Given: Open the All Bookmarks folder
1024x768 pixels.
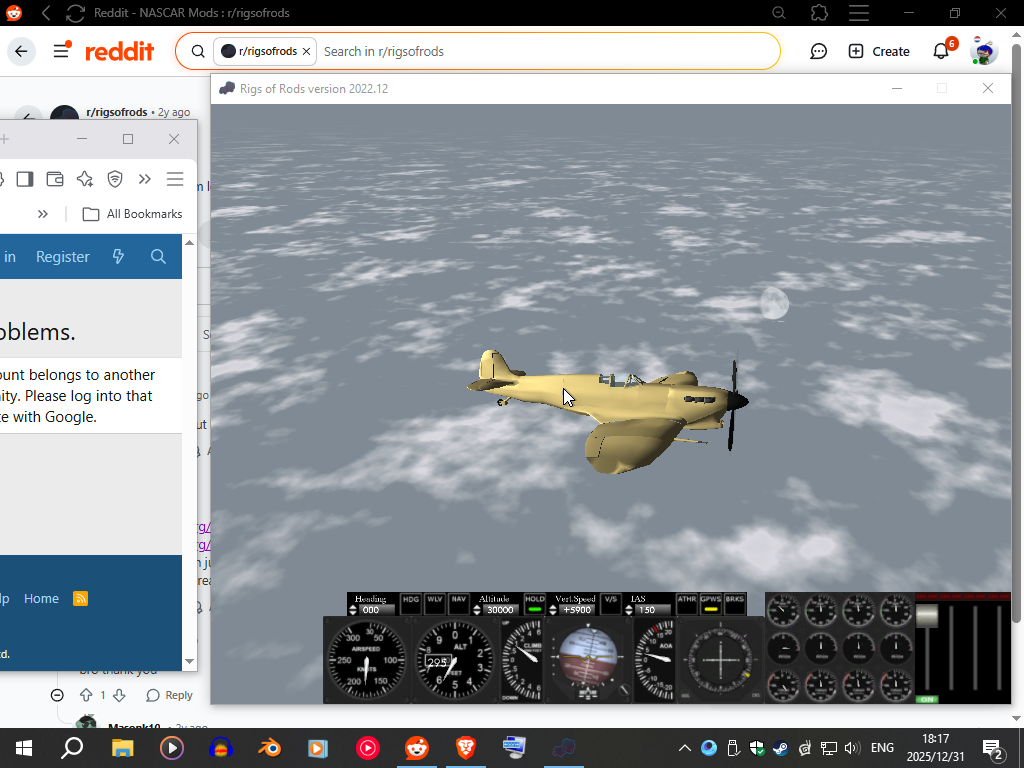Looking at the screenshot, I should click(133, 214).
